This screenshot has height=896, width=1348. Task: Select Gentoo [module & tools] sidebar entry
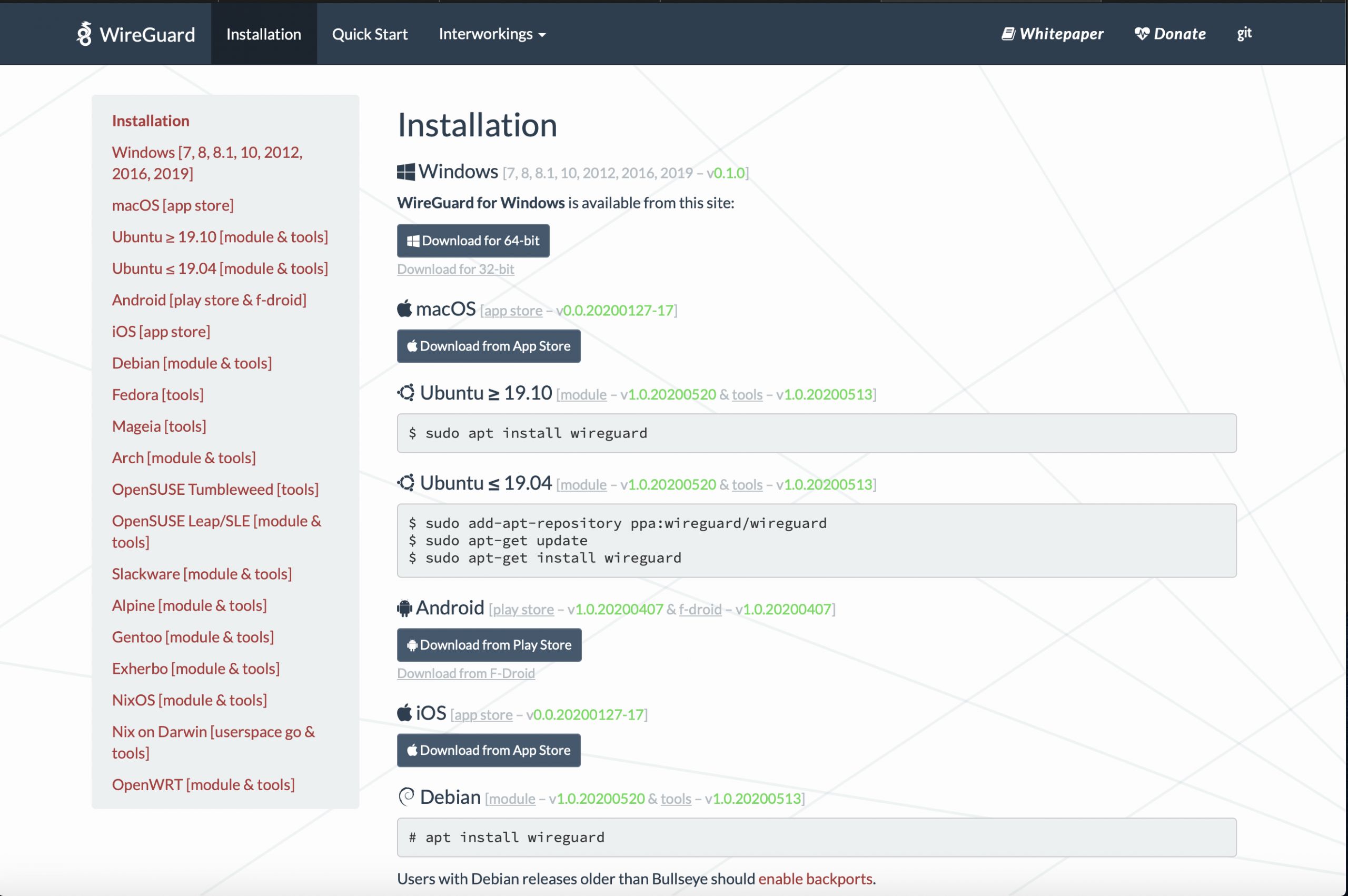[193, 636]
